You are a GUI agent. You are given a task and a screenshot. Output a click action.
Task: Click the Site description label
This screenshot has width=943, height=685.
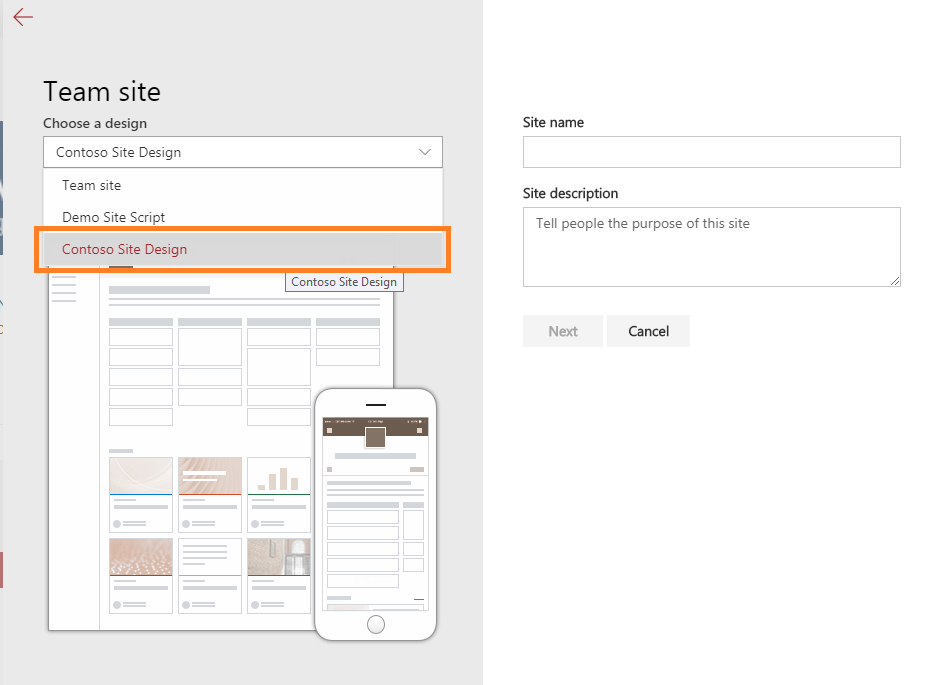tap(570, 193)
